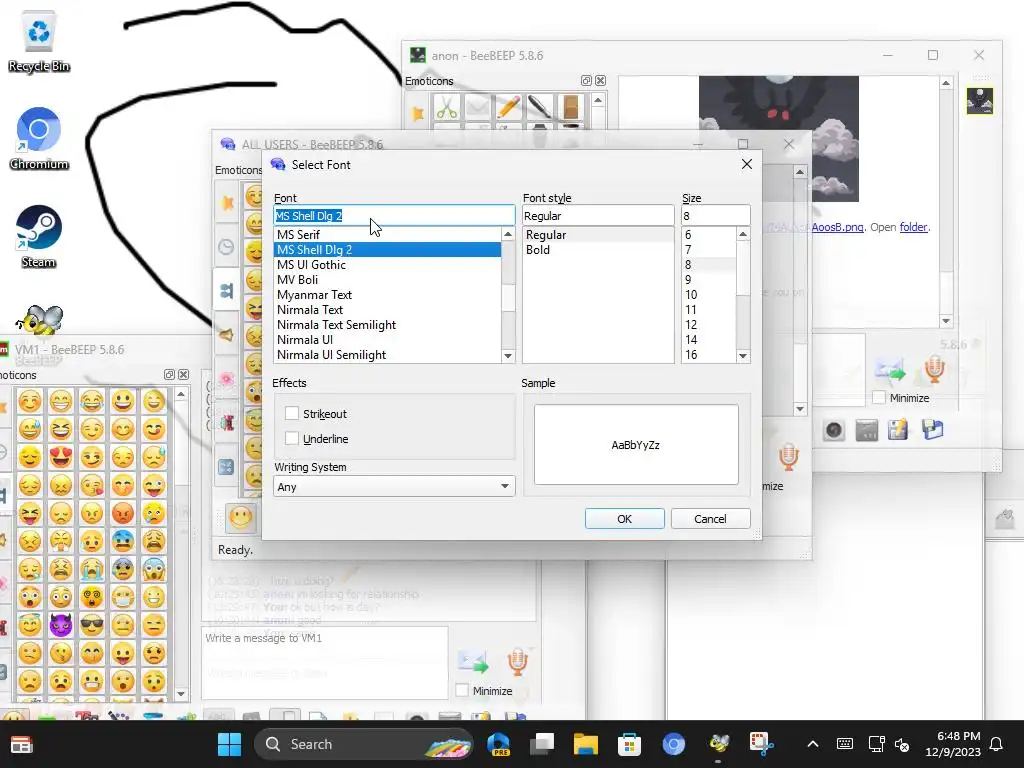Tick Minimize checkbox in anon window

pos(879,397)
